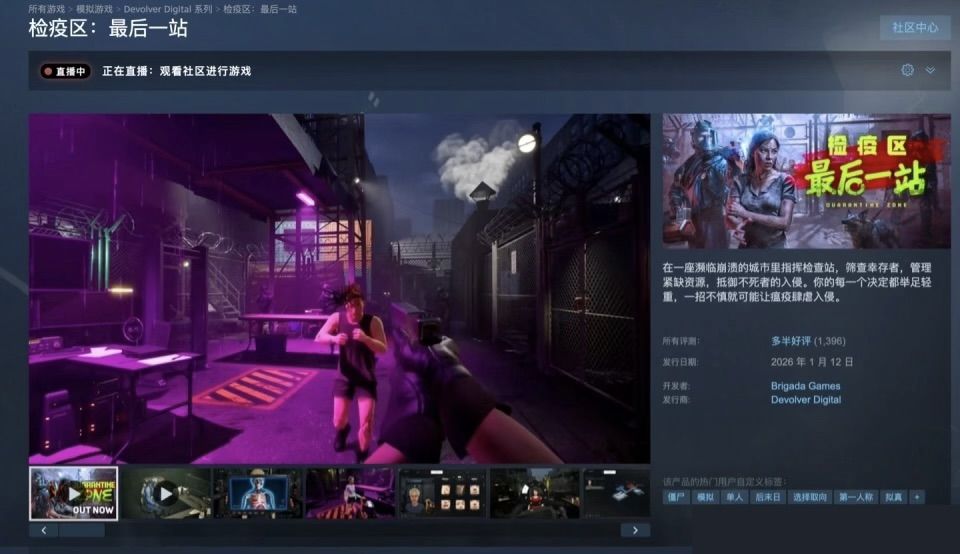Collapse the live broadcast bar with the chevron
Image resolution: width=960 pixels, height=554 pixels.
pyautogui.click(x=930, y=70)
